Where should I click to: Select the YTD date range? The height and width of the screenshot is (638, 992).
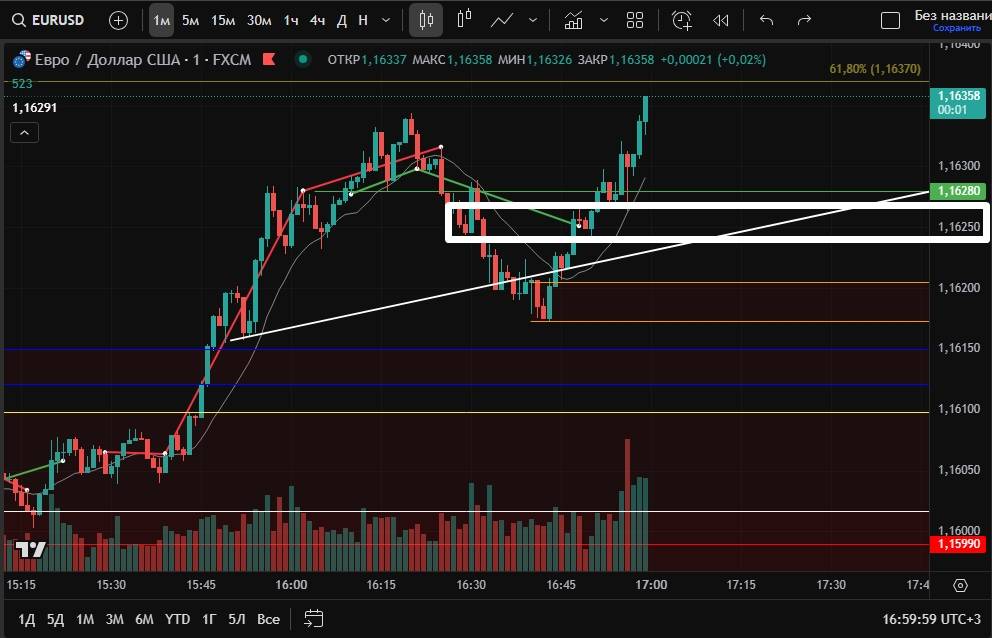coord(177,619)
